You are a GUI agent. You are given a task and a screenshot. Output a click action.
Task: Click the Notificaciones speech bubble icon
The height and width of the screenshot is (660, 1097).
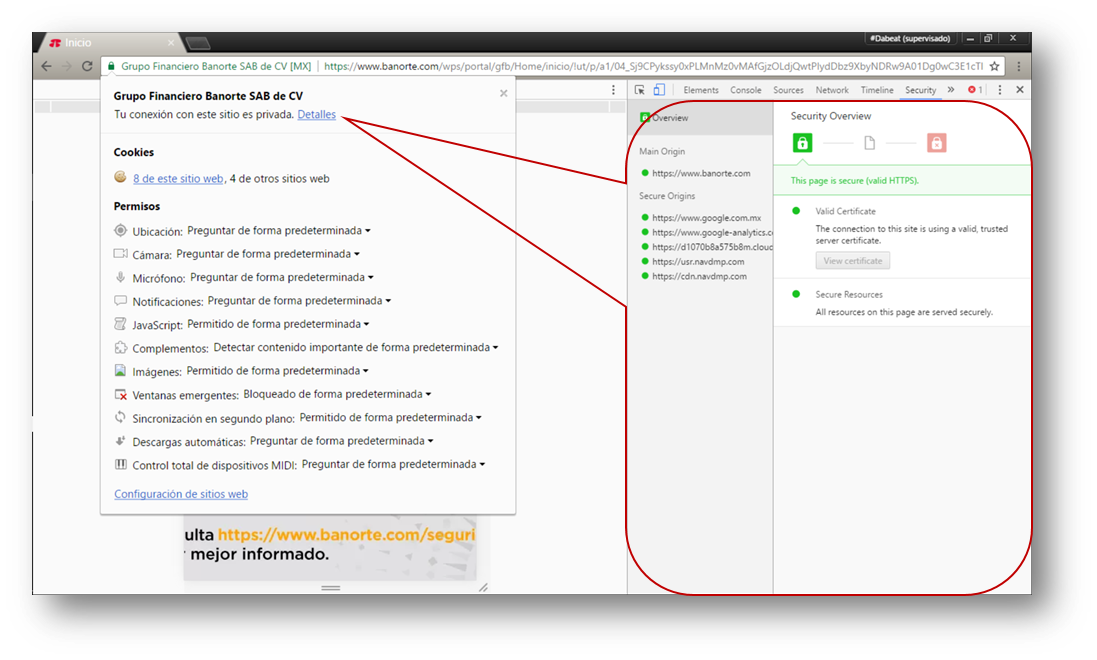coord(120,300)
